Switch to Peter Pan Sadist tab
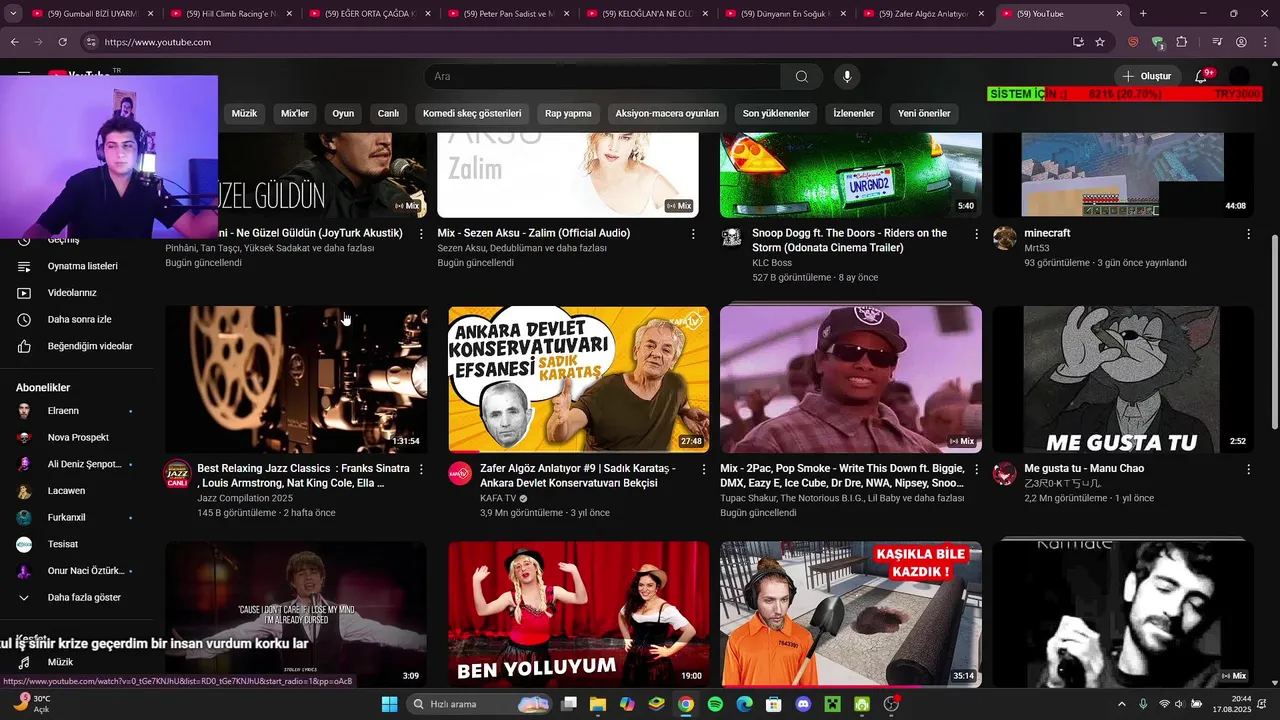Viewport: 1280px width, 720px height. pos(507,14)
